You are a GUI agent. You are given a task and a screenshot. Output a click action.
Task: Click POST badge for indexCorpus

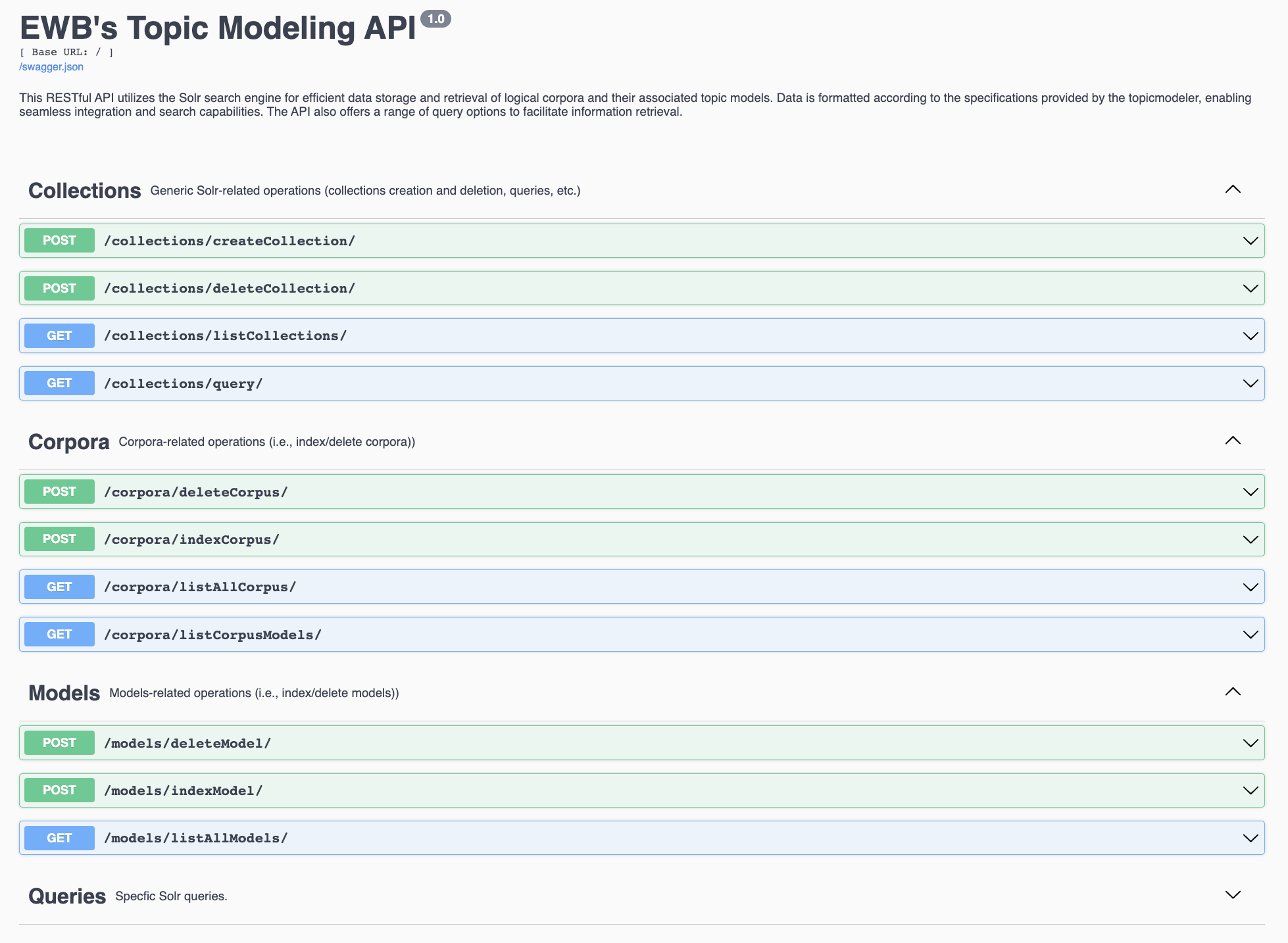tap(59, 539)
